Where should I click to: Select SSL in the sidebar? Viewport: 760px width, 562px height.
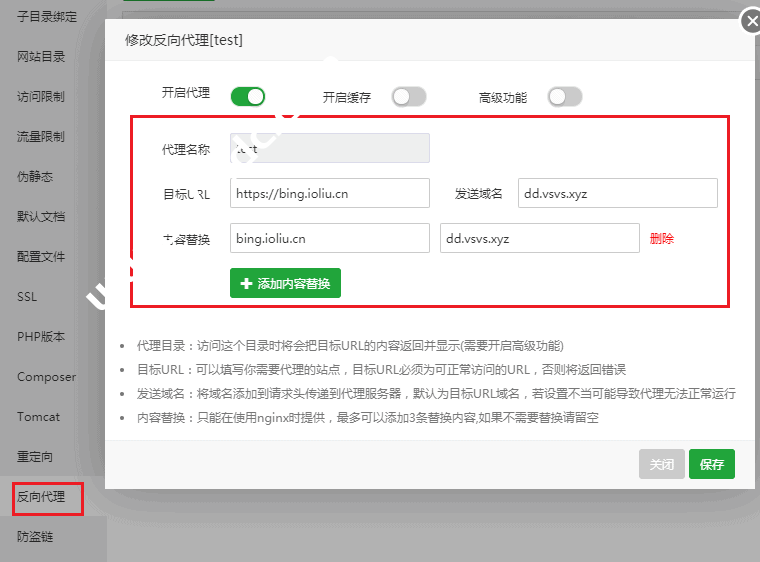tap(27, 297)
